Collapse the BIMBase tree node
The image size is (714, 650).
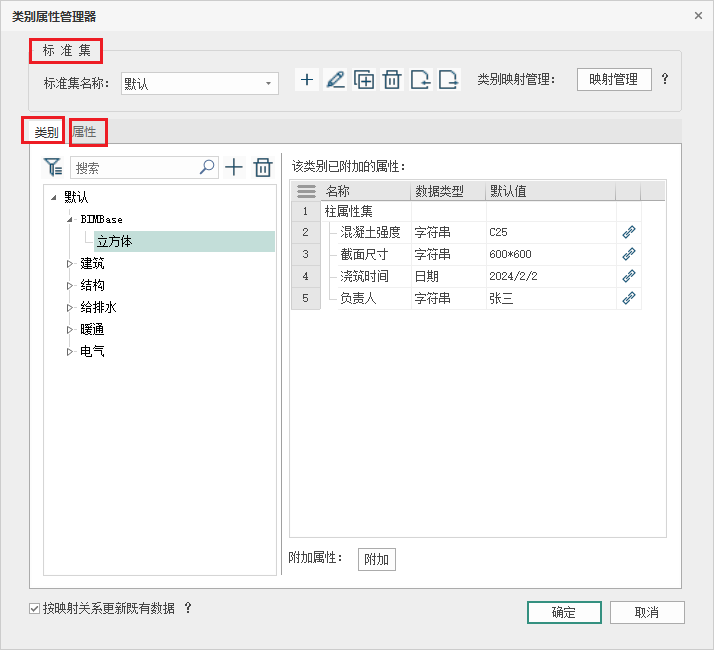click(70, 220)
